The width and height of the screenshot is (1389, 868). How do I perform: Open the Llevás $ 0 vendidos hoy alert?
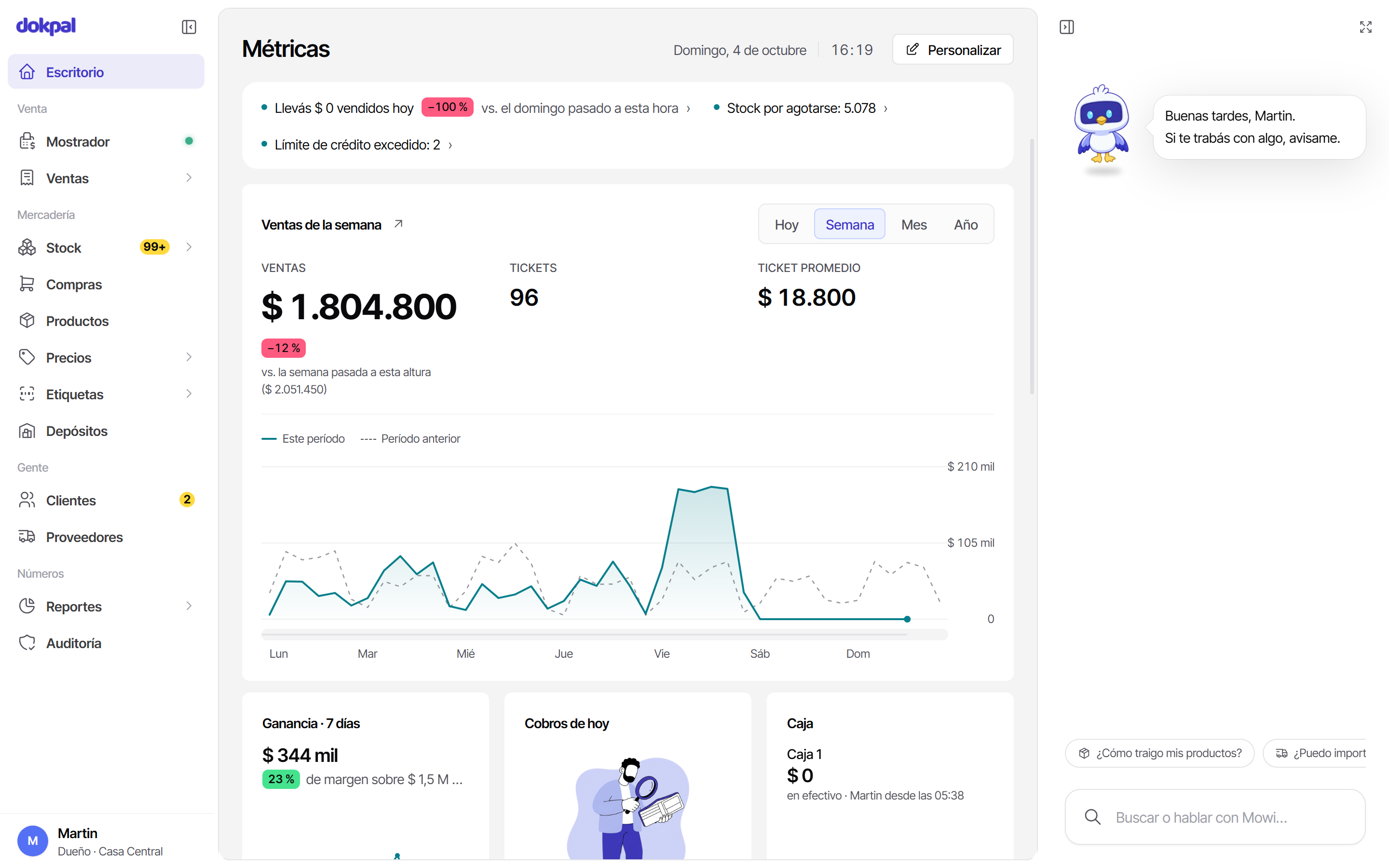(x=476, y=108)
